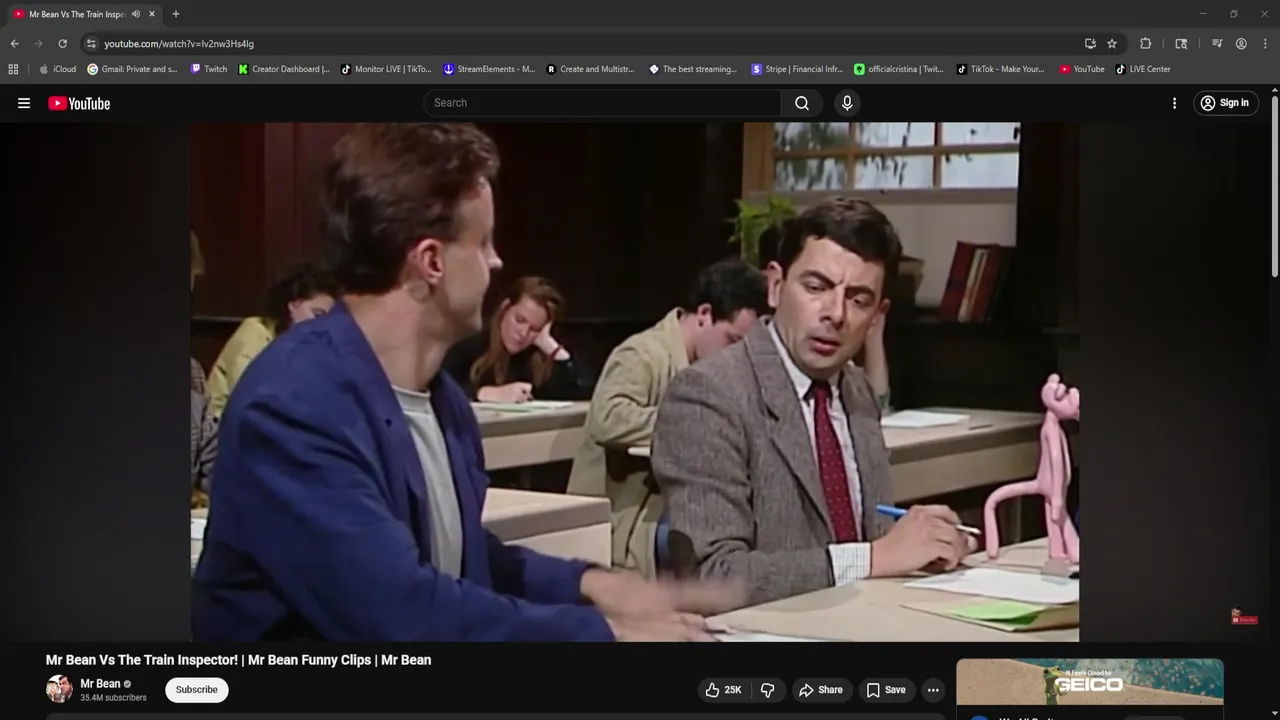
Task: Open more actions ellipsis beside Save
Action: pyautogui.click(x=933, y=690)
